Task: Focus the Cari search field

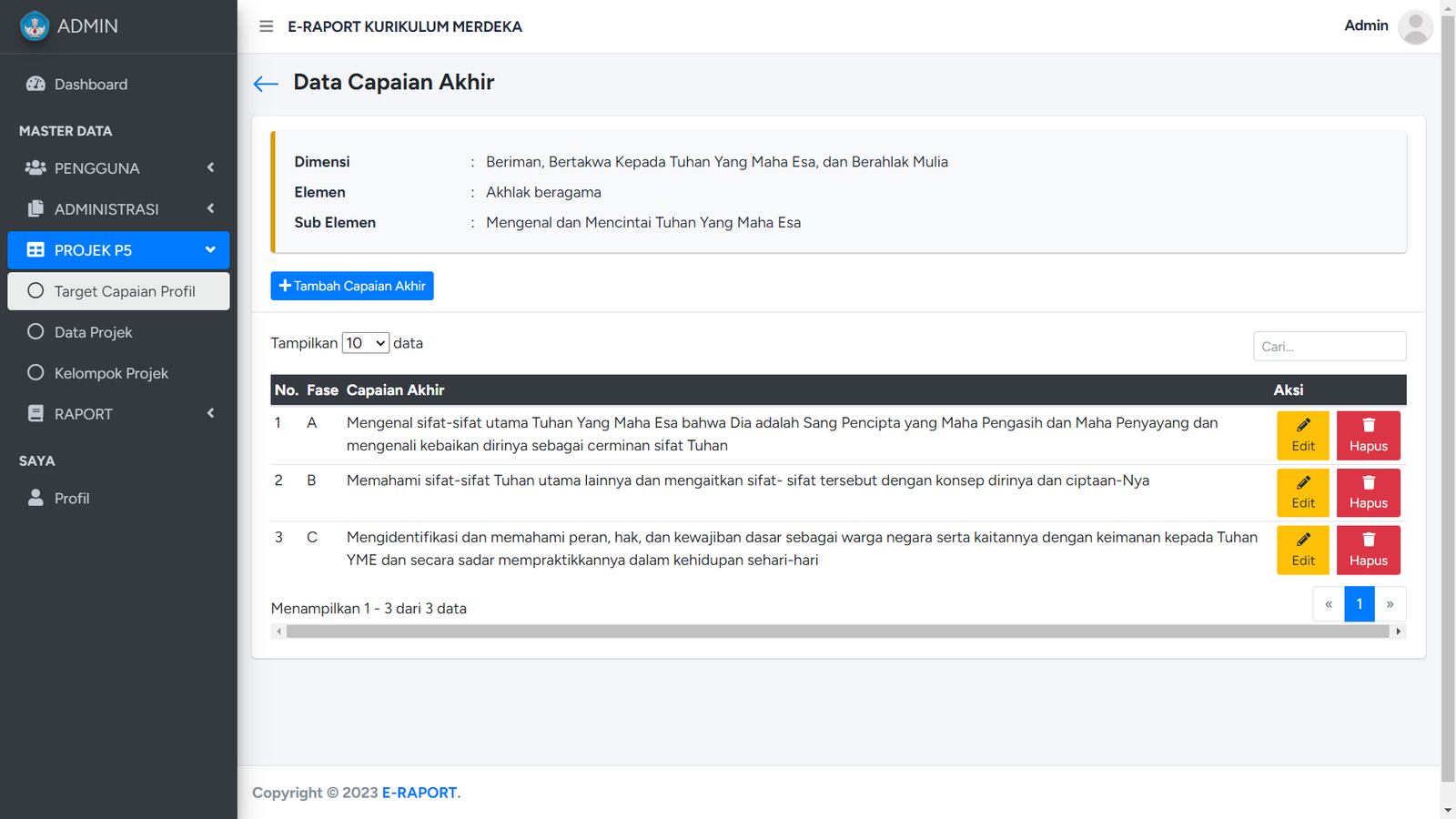Action: (x=1329, y=347)
